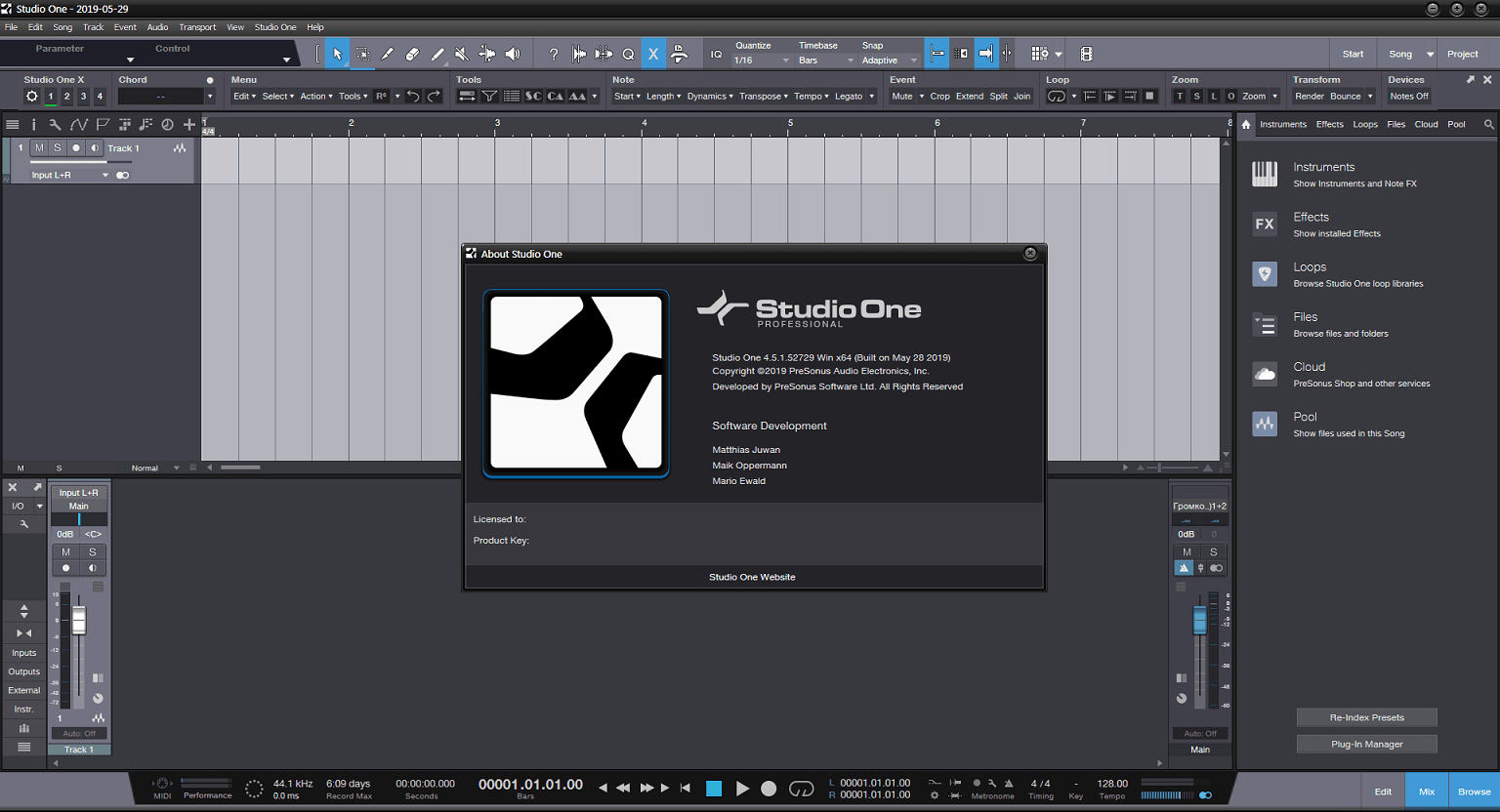Open the Transport menu
The height and width of the screenshot is (812, 1500).
point(197,27)
